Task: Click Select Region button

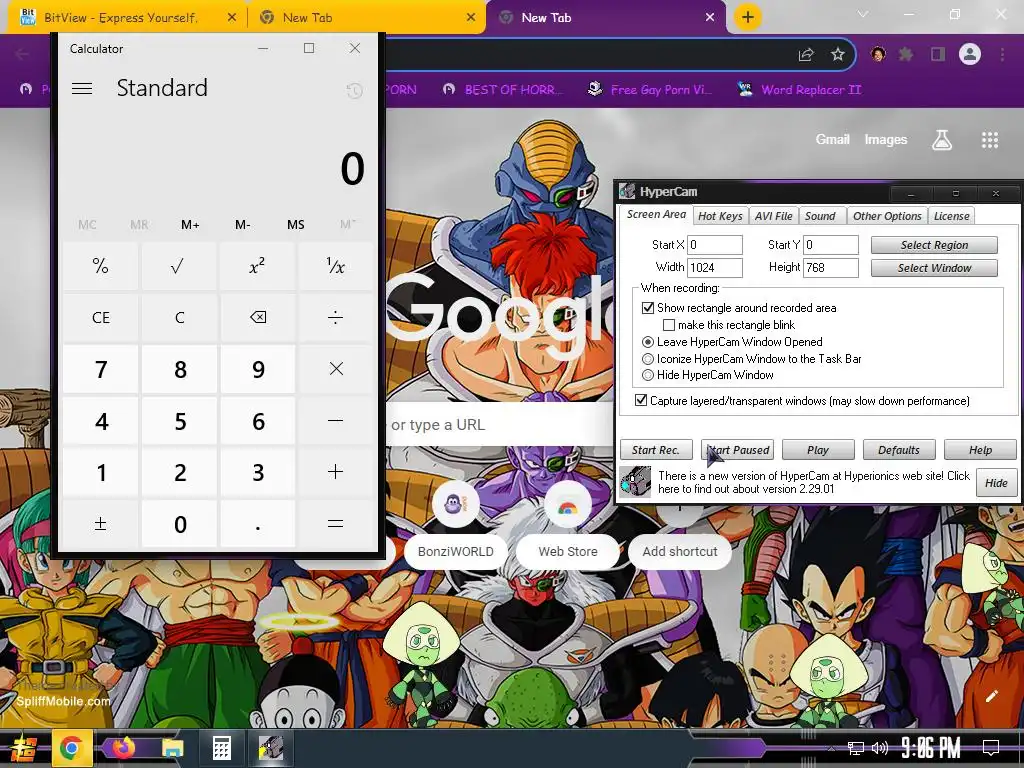Action: (x=934, y=245)
